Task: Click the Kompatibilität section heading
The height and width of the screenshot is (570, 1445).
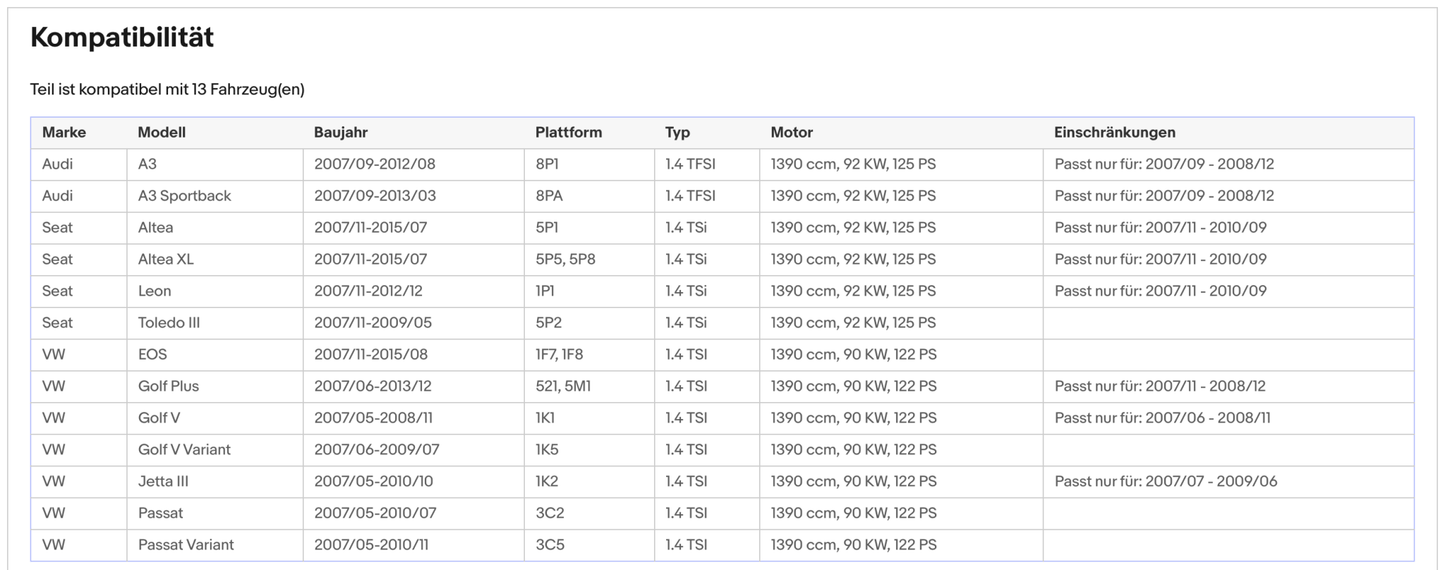Action: pos(122,38)
